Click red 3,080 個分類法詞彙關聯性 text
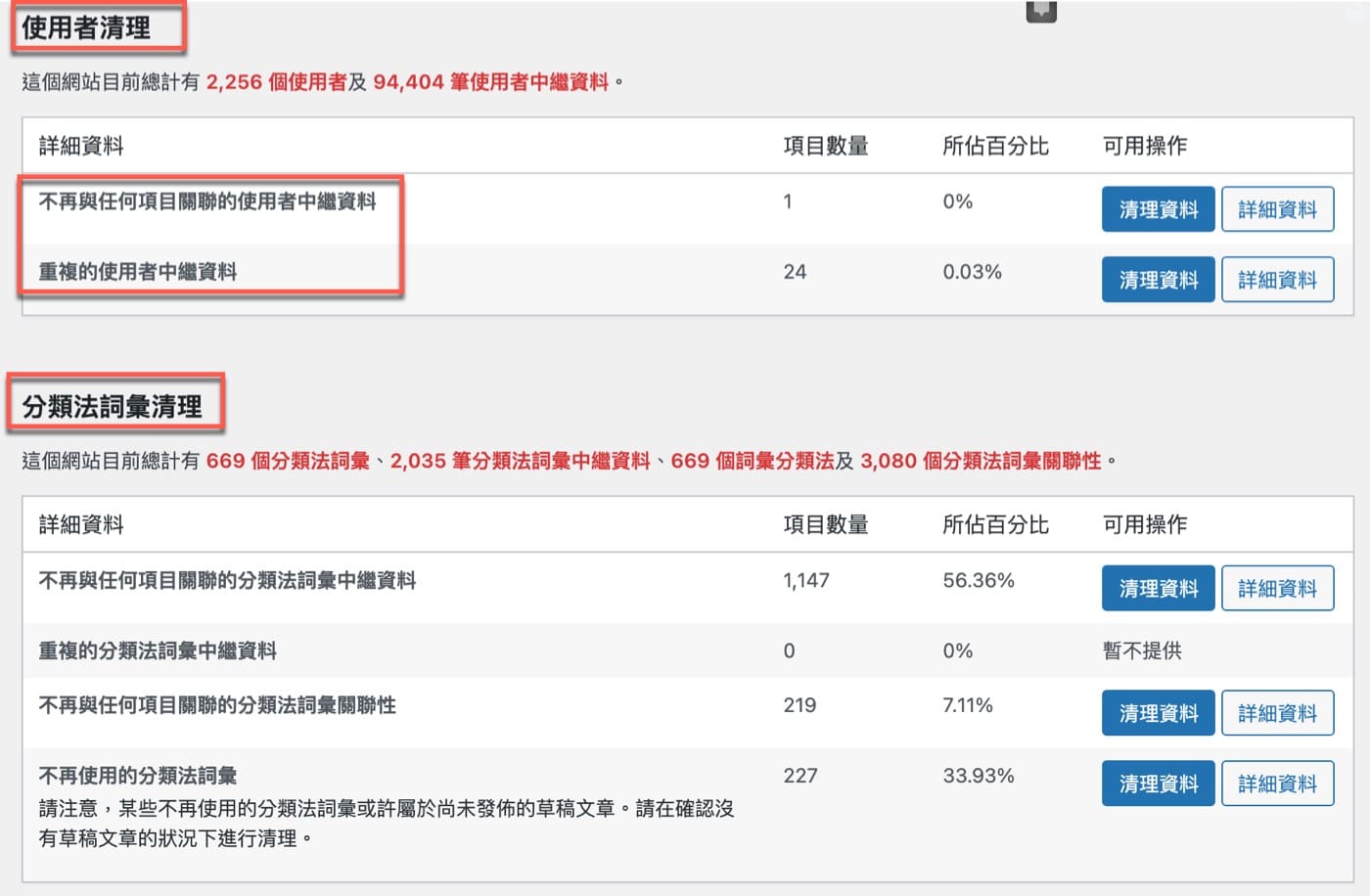The height and width of the screenshot is (896, 1370). tap(981, 461)
